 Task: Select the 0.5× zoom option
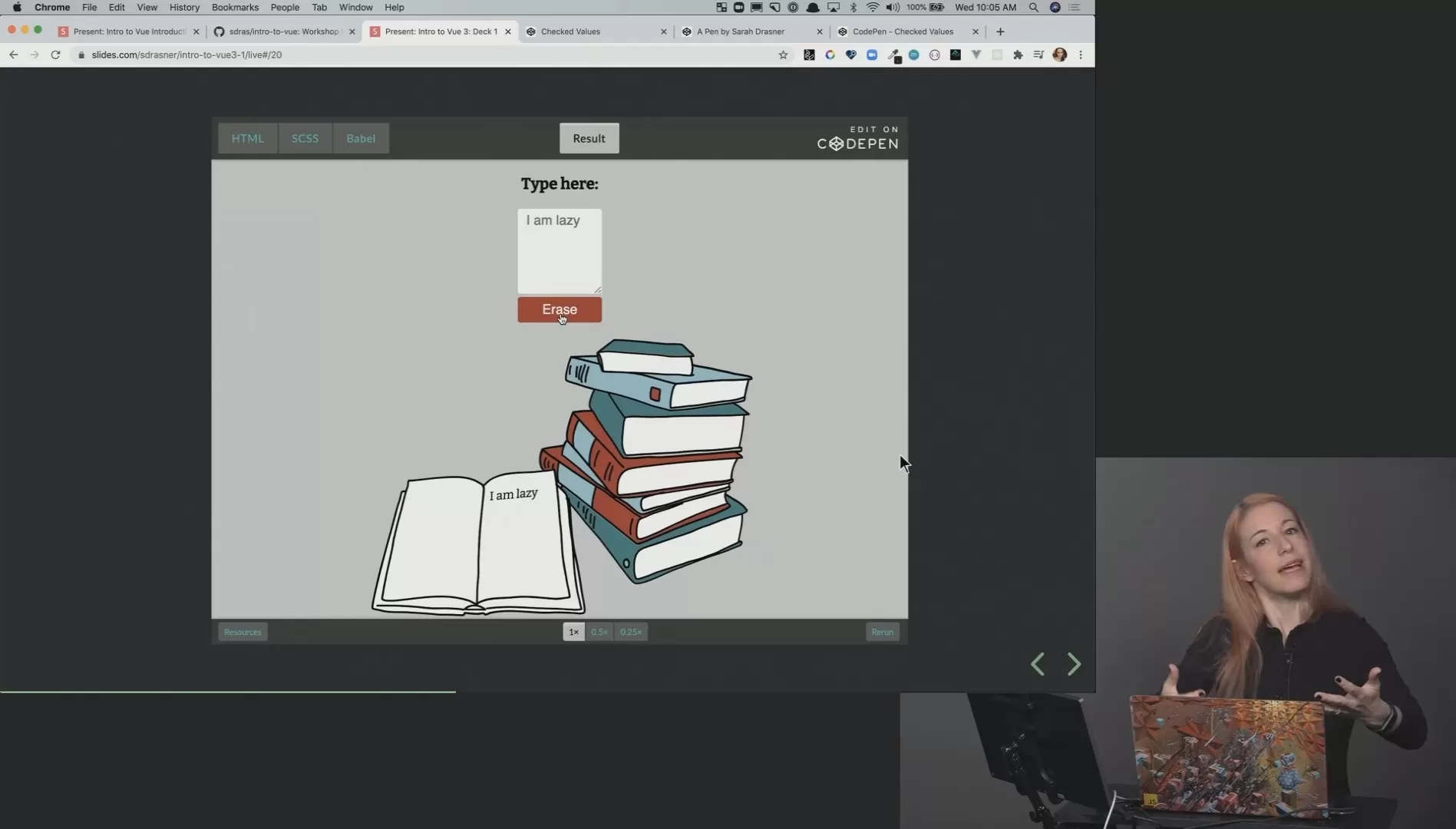tap(599, 632)
